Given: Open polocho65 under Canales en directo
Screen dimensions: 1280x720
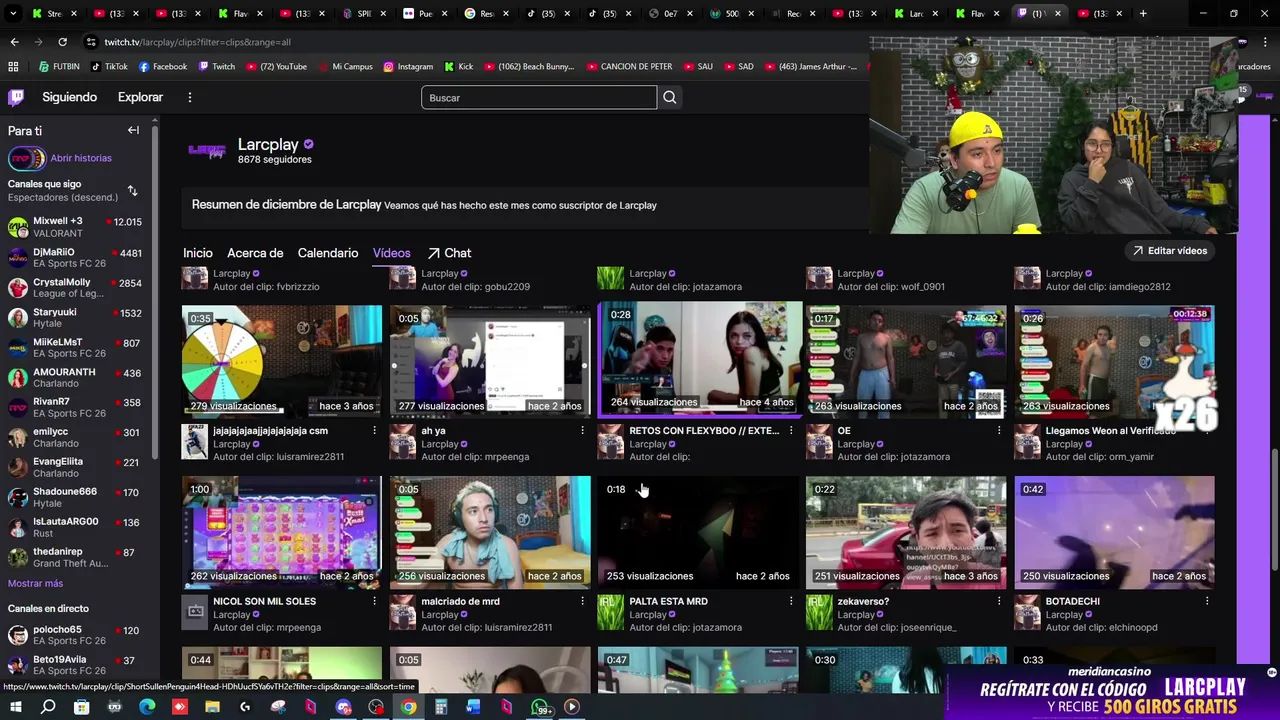Looking at the screenshot, I should [x=75, y=635].
